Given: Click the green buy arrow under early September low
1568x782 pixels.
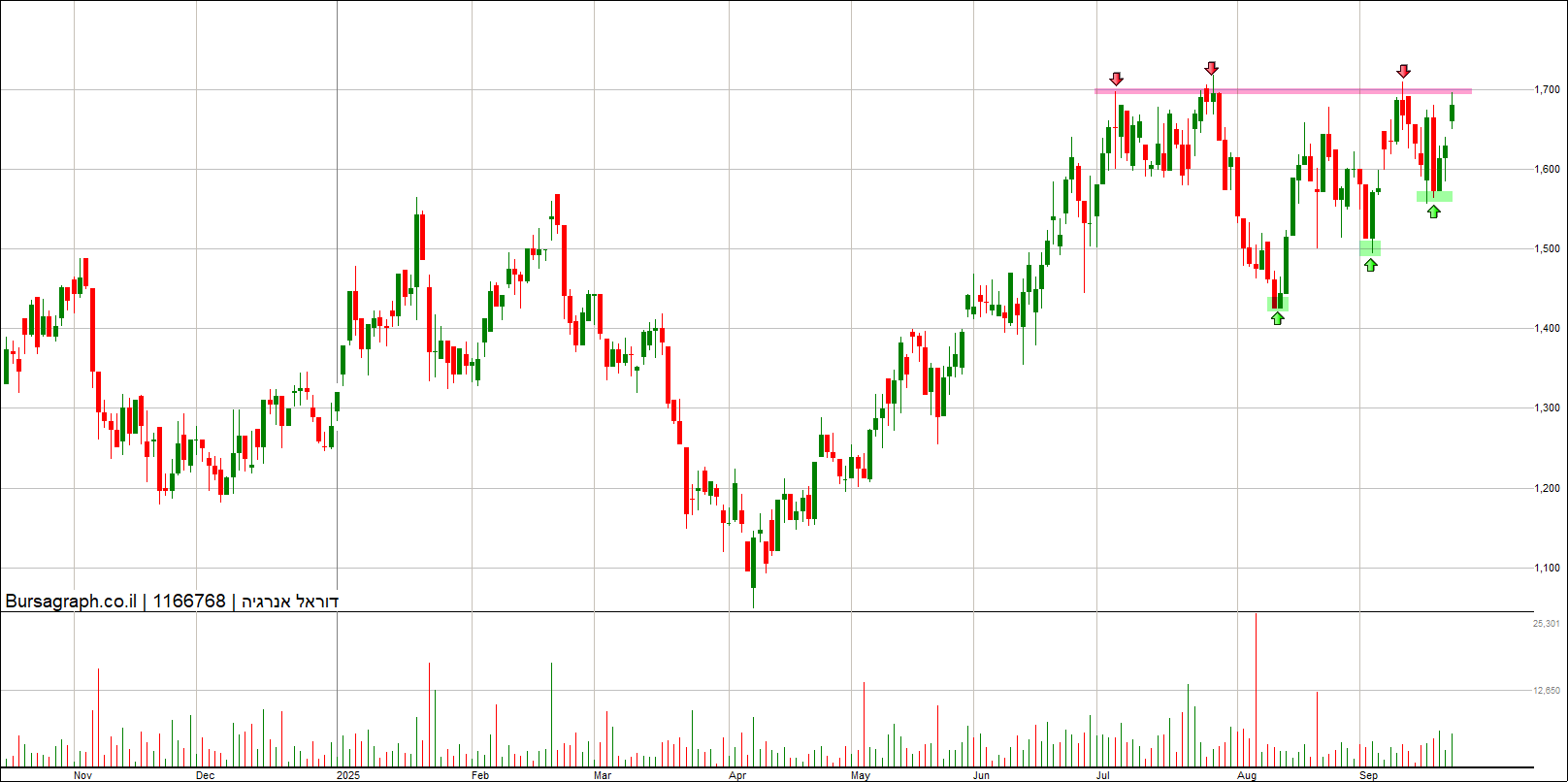Looking at the screenshot, I should click(1370, 264).
